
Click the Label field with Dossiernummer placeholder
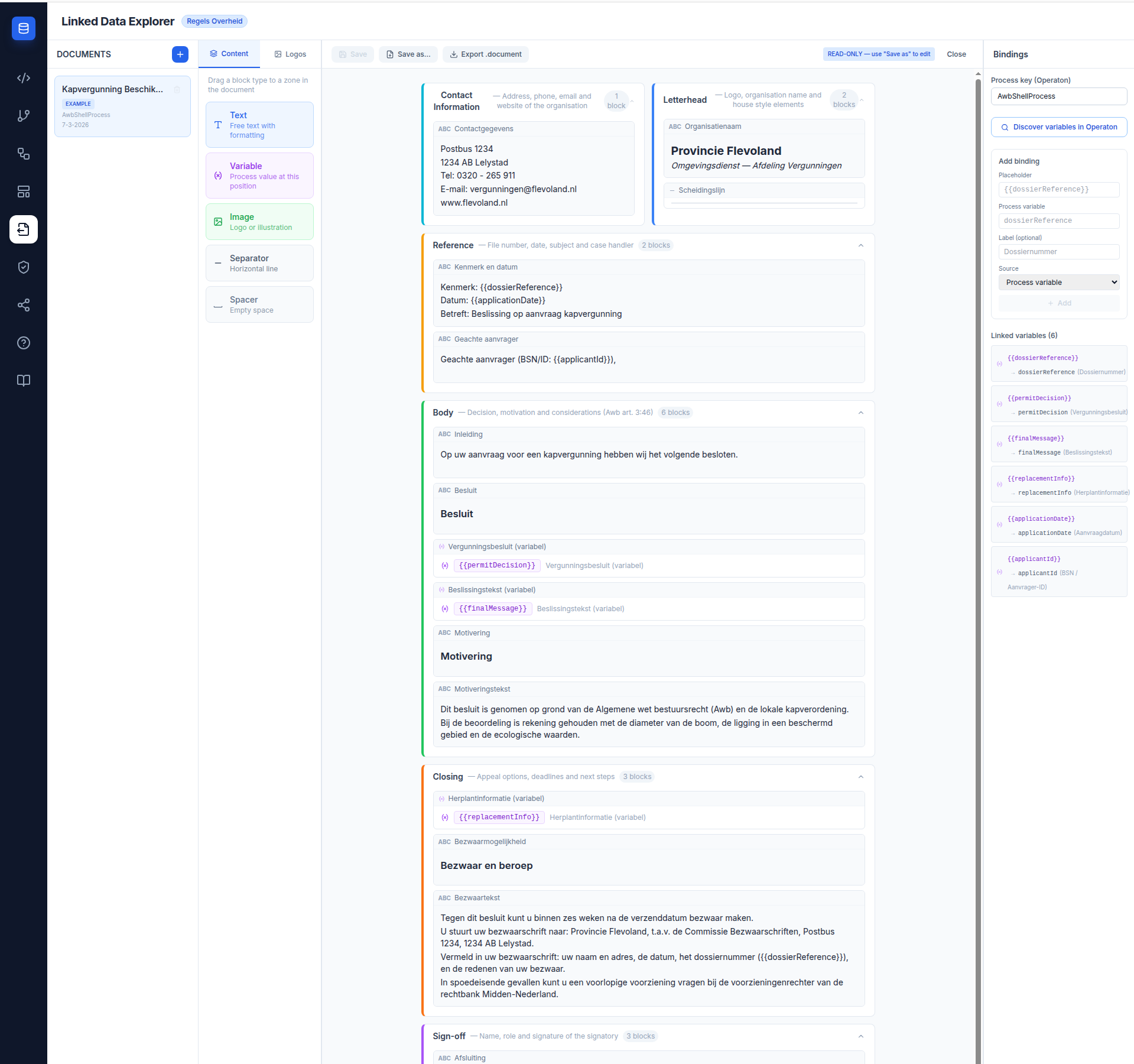tap(1058, 251)
